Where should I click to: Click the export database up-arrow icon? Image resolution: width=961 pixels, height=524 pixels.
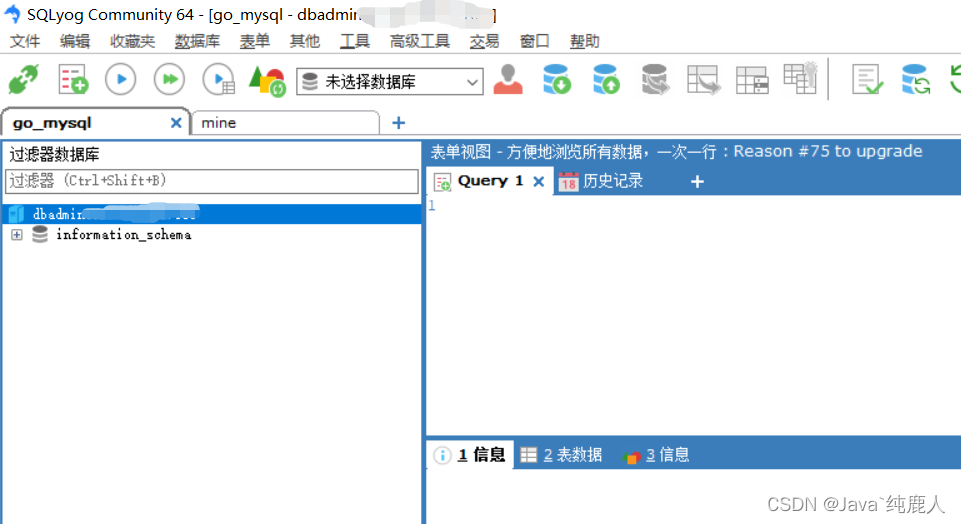click(606, 80)
